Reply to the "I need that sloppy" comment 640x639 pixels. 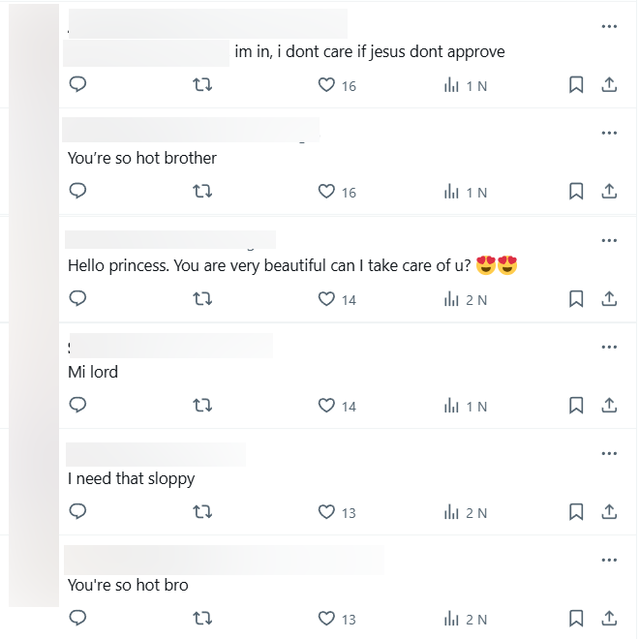click(78, 511)
